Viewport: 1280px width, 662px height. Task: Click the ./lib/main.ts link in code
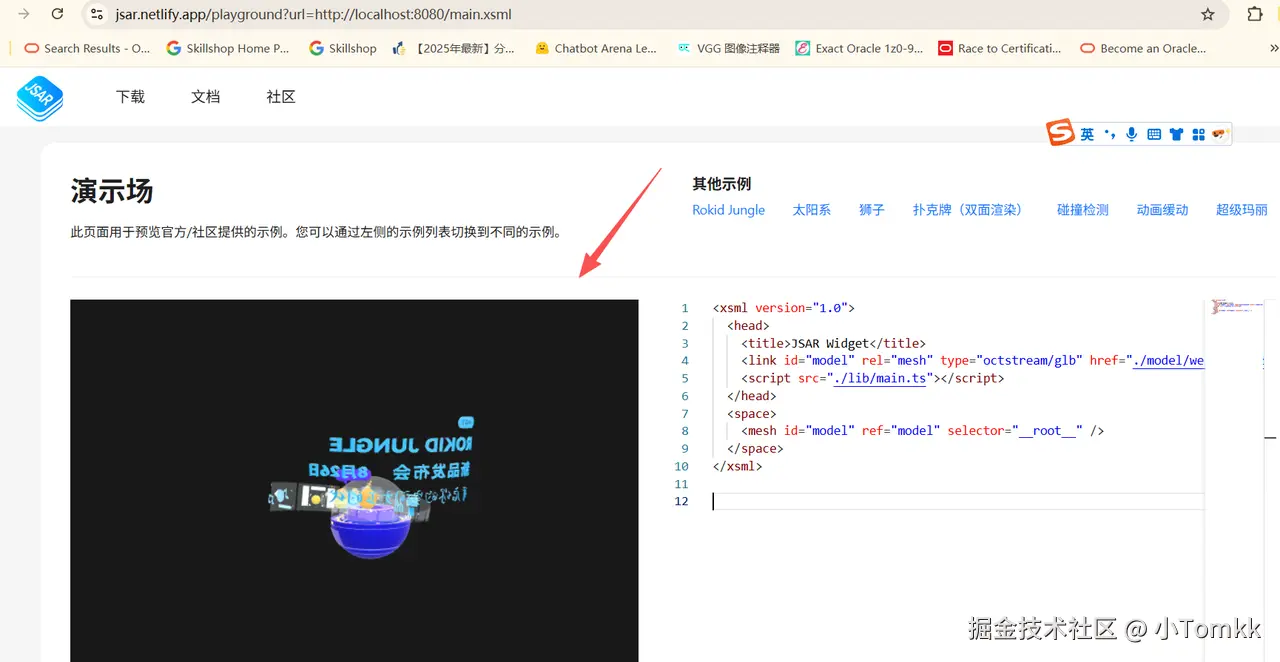pyautogui.click(x=880, y=378)
